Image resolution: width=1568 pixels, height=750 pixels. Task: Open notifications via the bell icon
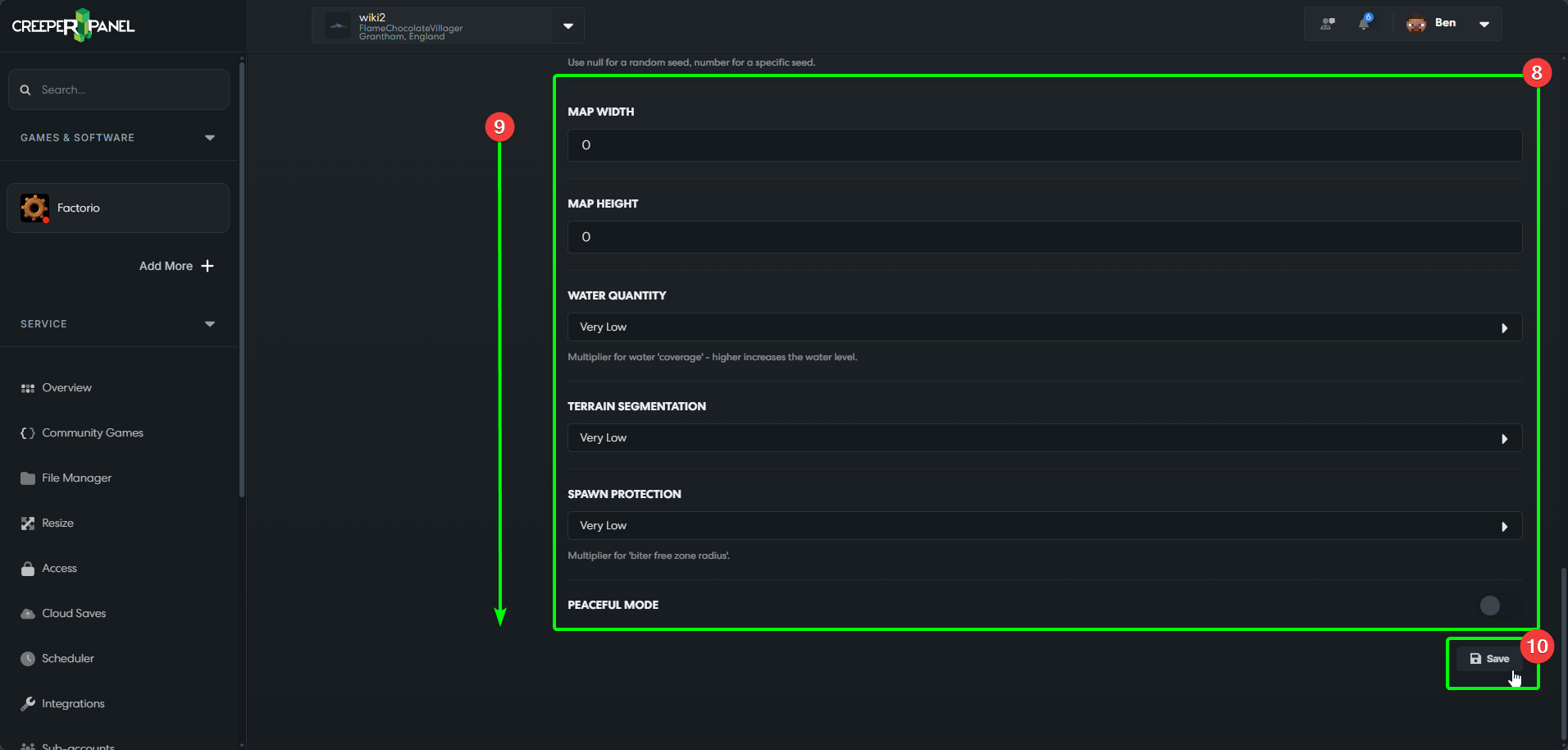tap(1364, 23)
